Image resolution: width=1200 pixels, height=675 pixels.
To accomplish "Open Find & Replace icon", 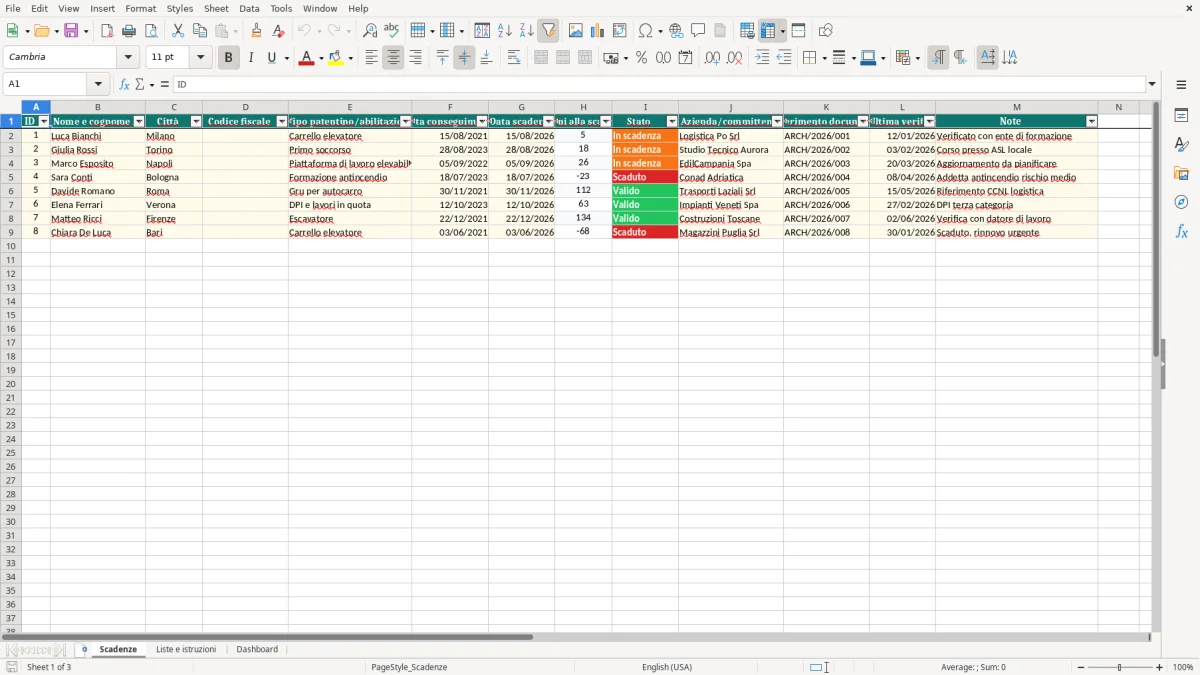I will tap(370, 31).
